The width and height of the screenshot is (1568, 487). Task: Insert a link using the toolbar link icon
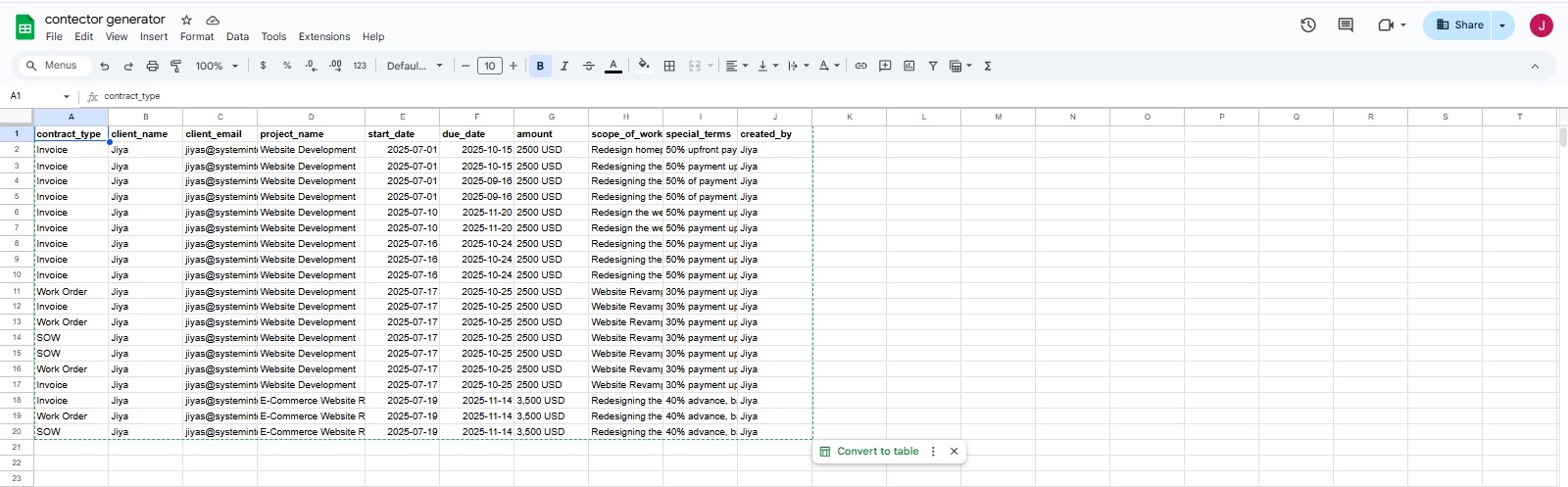coord(860,67)
